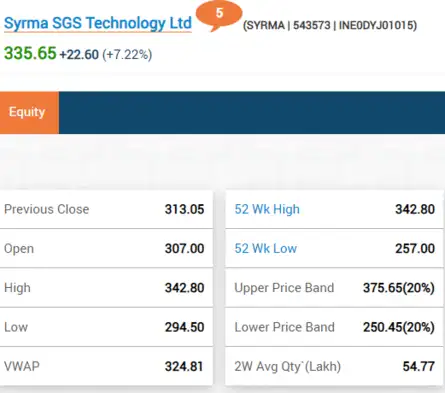This screenshot has height=393, width=445.
Task: Select the VWAP value 324.81
Action: (184, 367)
